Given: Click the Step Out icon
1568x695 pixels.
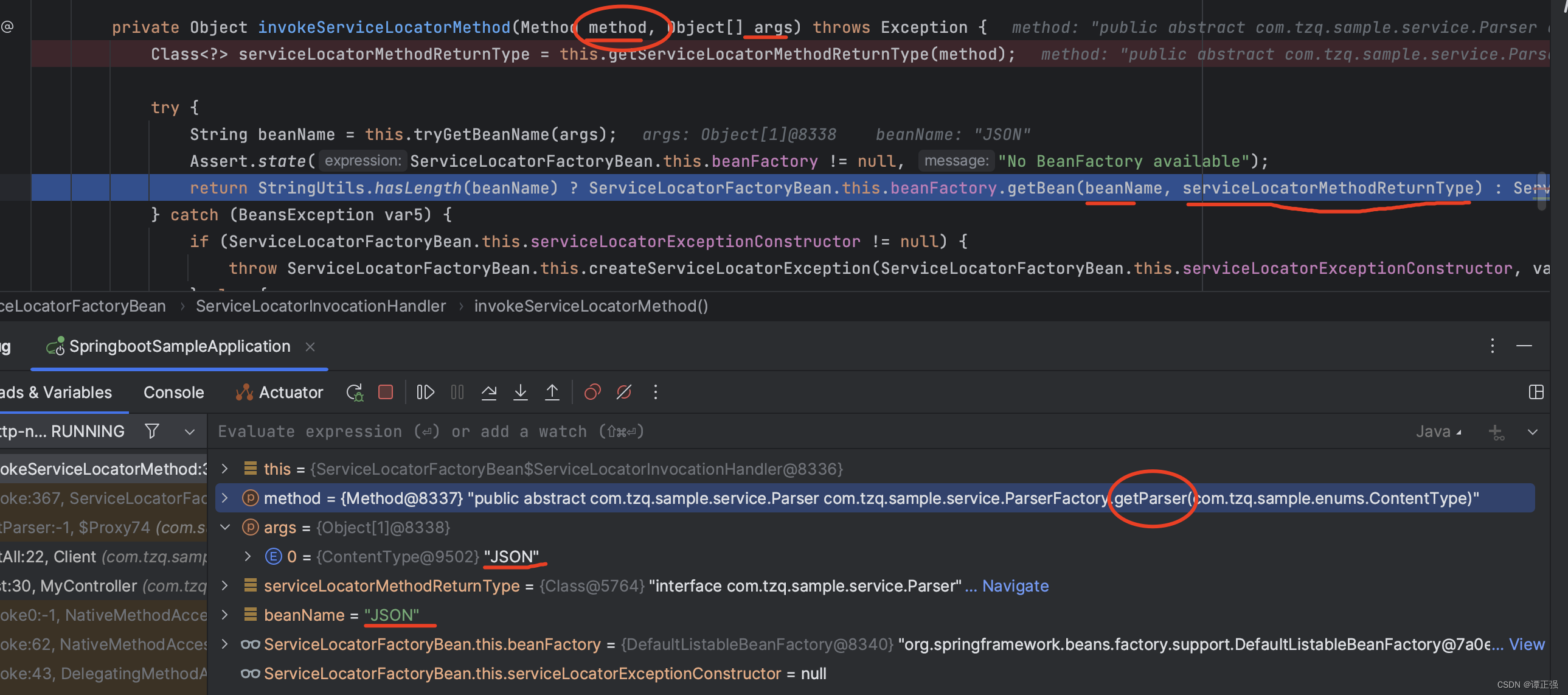Looking at the screenshot, I should tap(552, 393).
